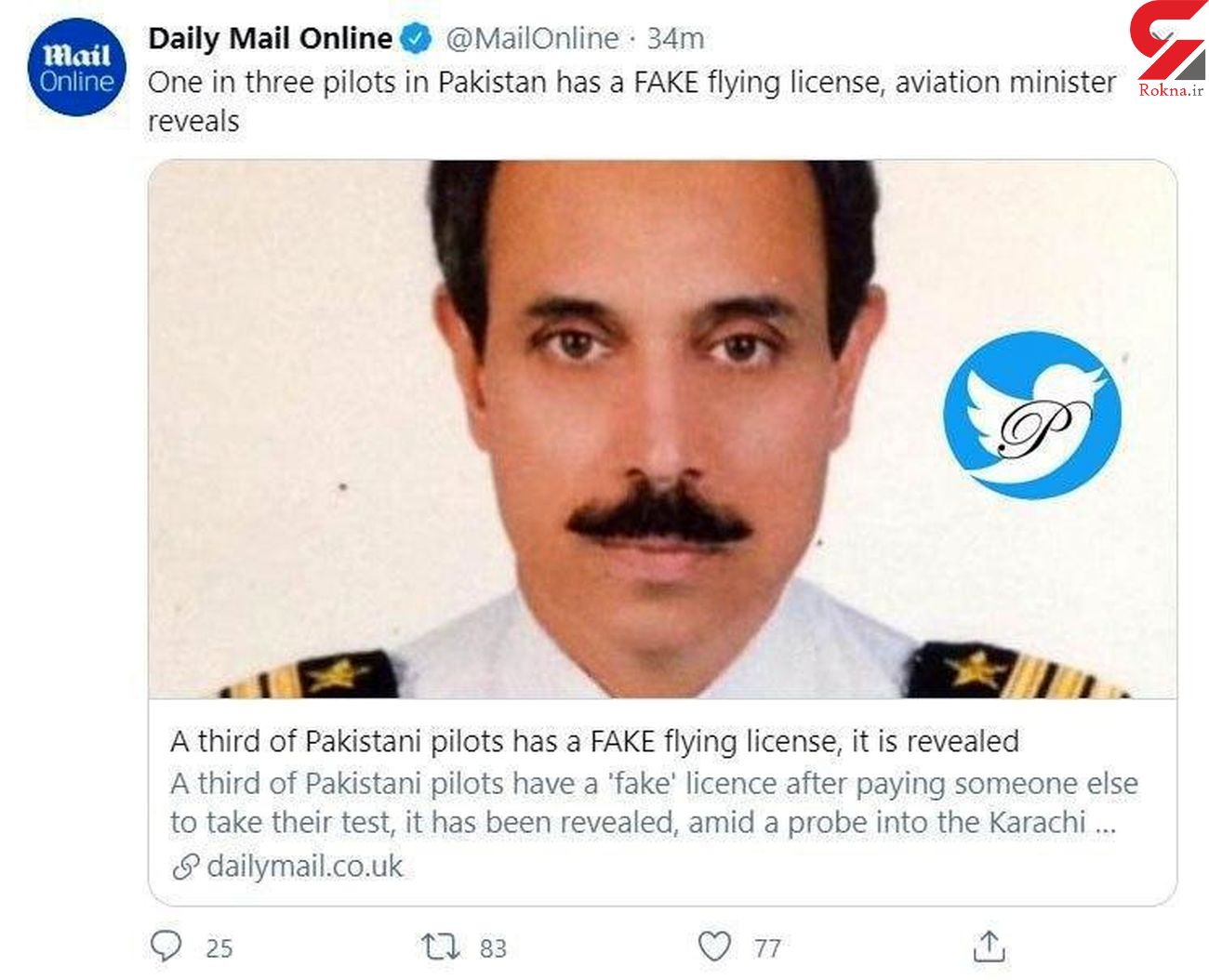Screen dimensions: 1209x980
Task: Like the tweet with heart icon
Action: 714,947
